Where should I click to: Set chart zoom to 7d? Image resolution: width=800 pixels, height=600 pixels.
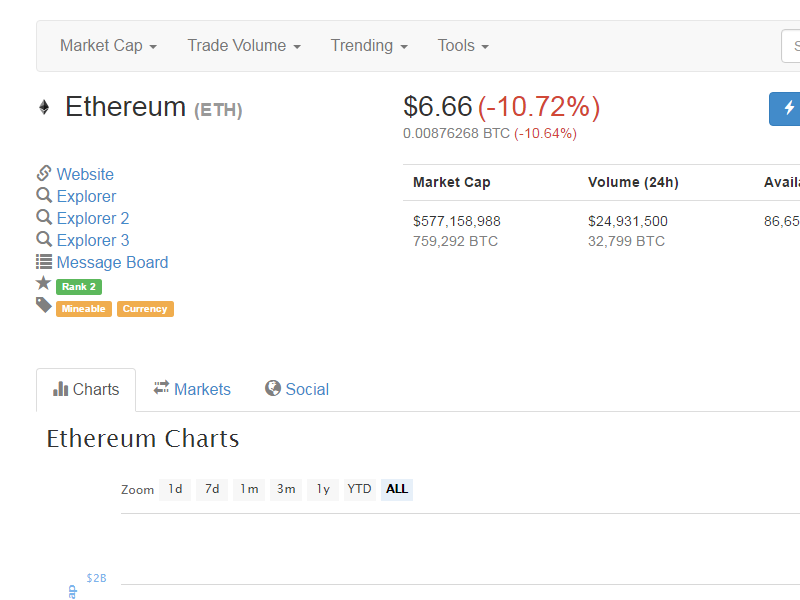(x=212, y=489)
